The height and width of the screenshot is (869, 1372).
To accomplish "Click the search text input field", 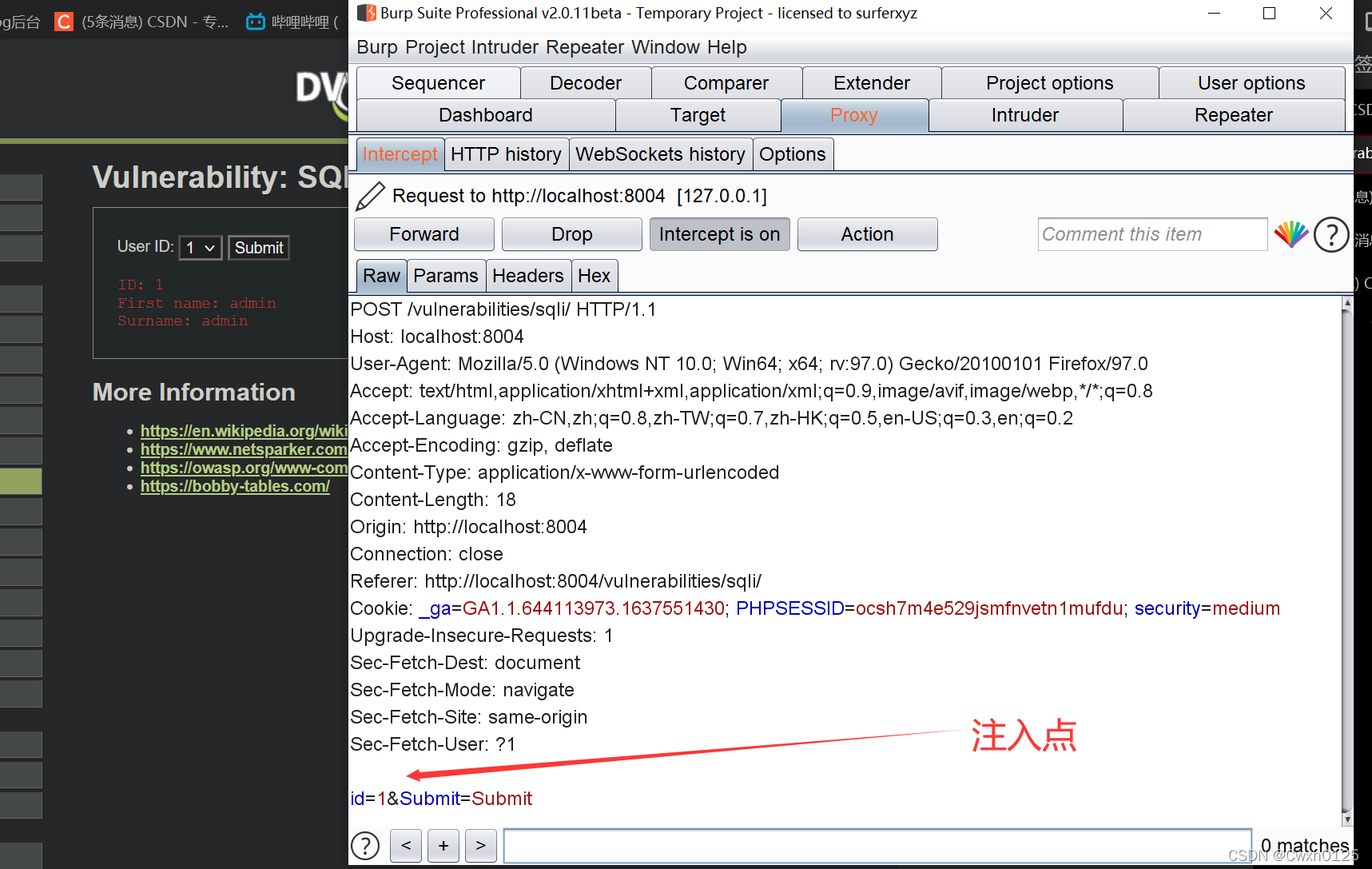I will 877,846.
